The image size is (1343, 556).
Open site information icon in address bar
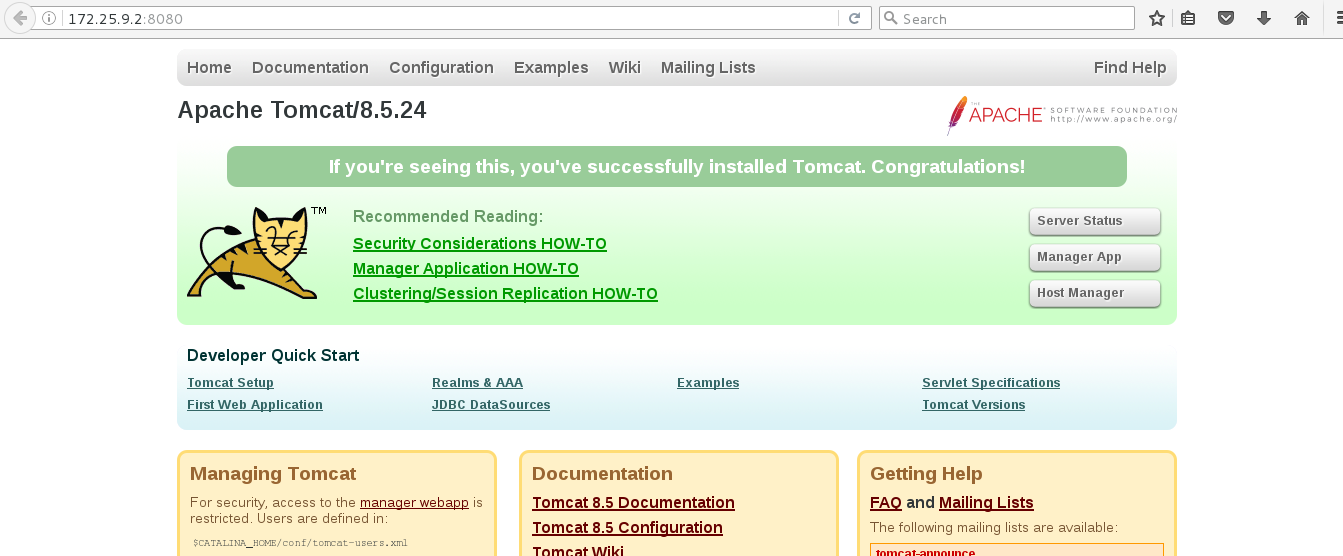click(49, 18)
